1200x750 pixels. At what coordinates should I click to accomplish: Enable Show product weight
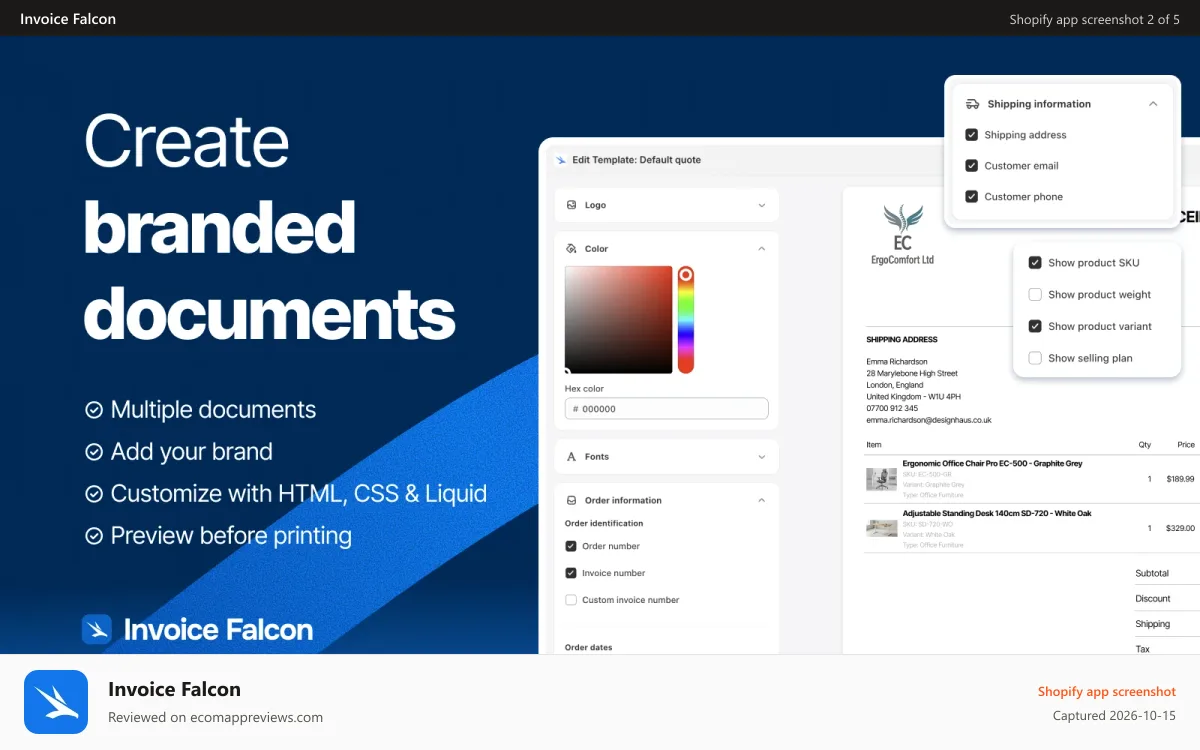(x=1035, y=295)
